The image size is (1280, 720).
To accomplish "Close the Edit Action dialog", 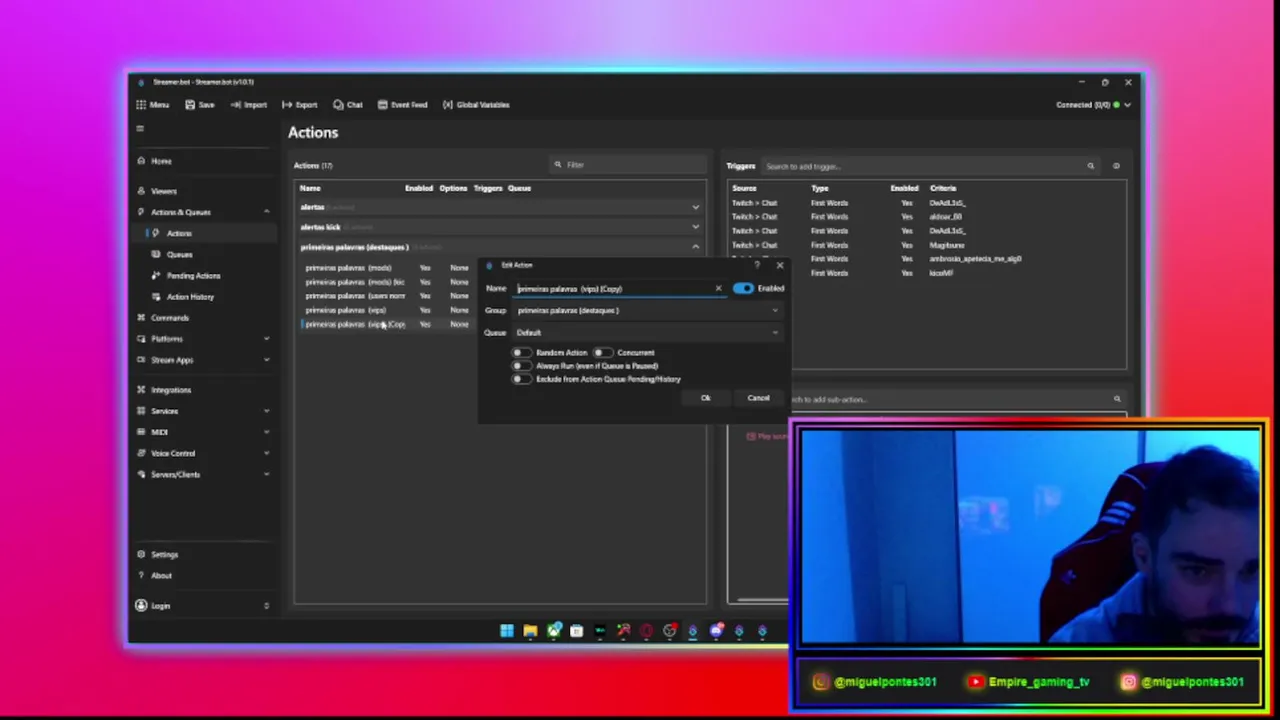I will pos(780,265).
